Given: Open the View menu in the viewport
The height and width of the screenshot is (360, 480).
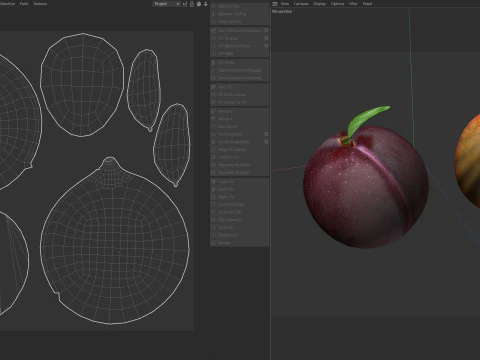Looking at the screenshot, I should click(x=285, y=4).
